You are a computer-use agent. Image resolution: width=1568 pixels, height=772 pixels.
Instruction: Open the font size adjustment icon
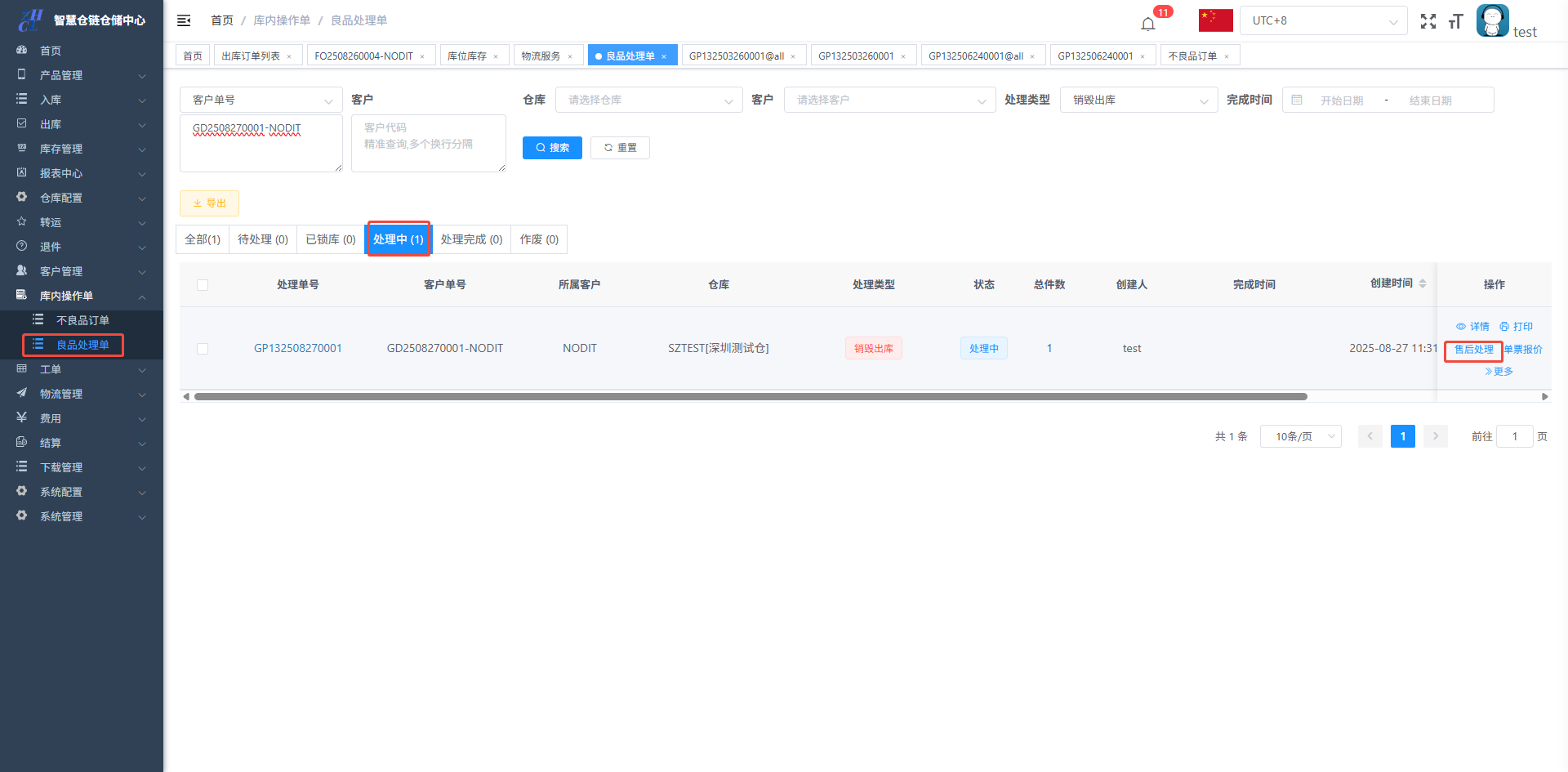pos(1455,21)
